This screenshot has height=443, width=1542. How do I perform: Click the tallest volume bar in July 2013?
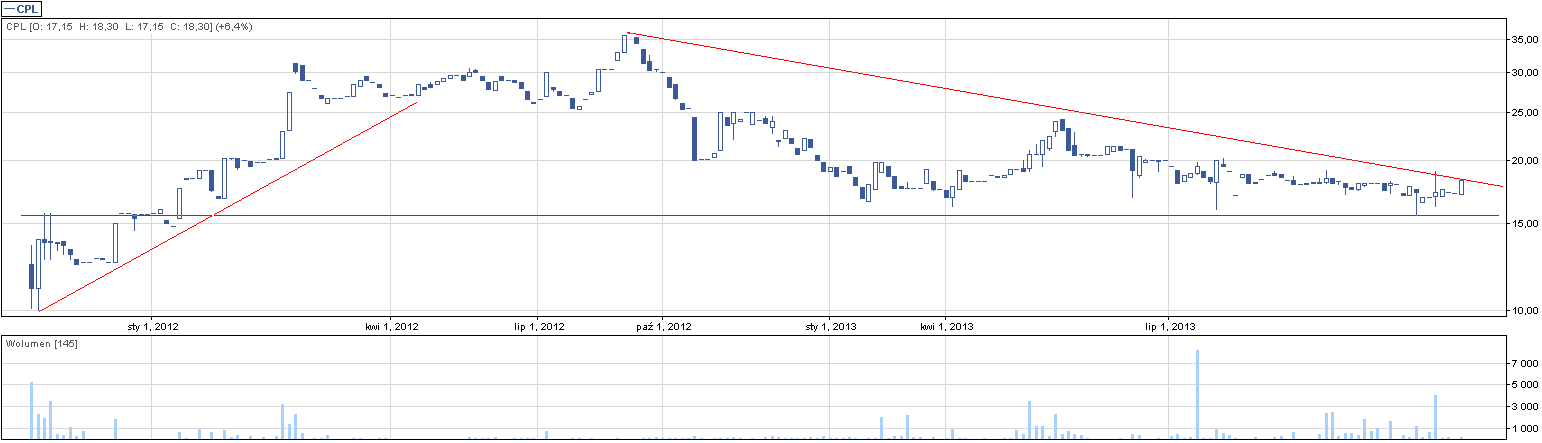click(1197, 394)
